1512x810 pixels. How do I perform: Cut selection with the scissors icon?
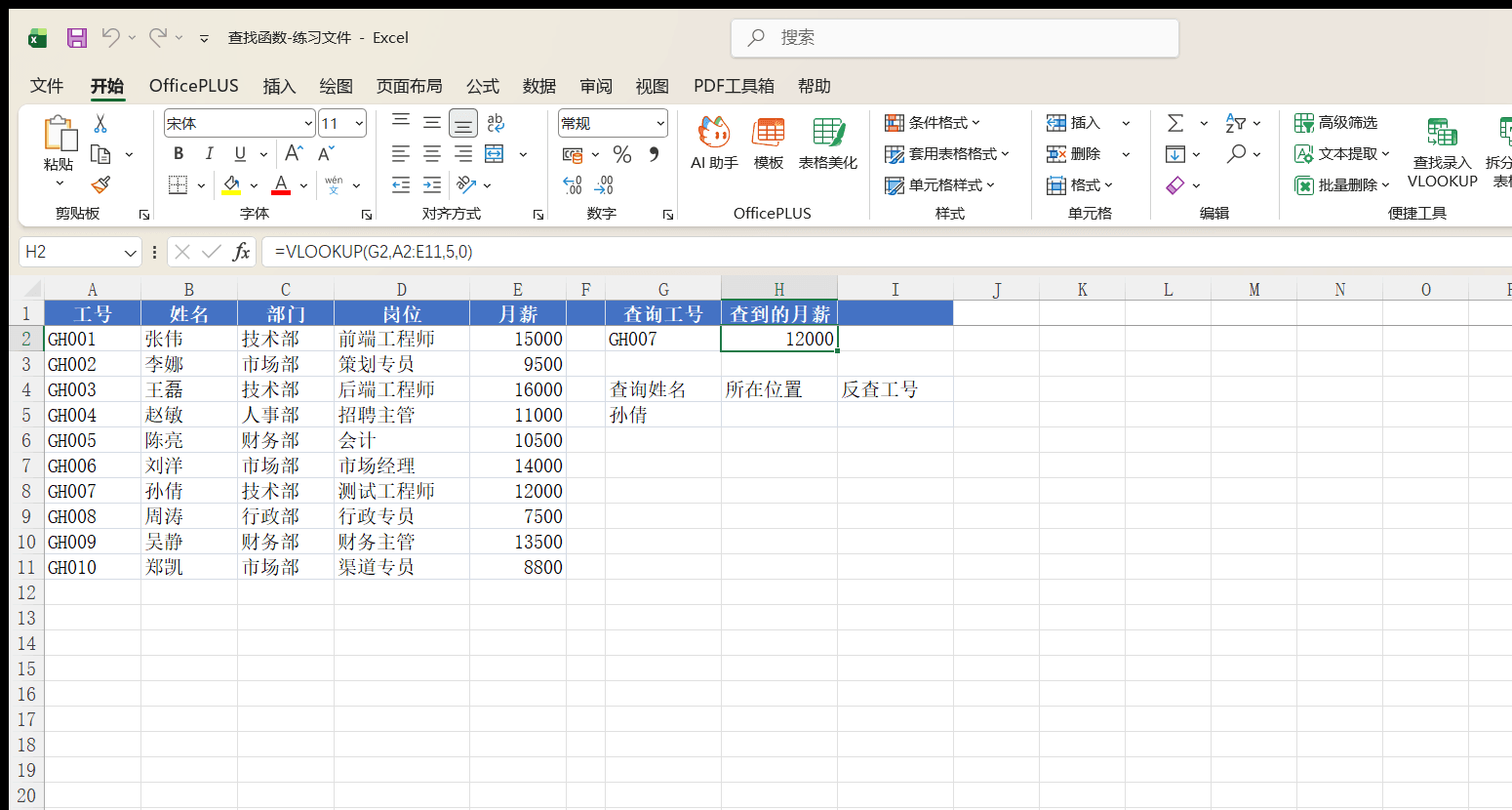pyautogui.click(x=99, y=124)
